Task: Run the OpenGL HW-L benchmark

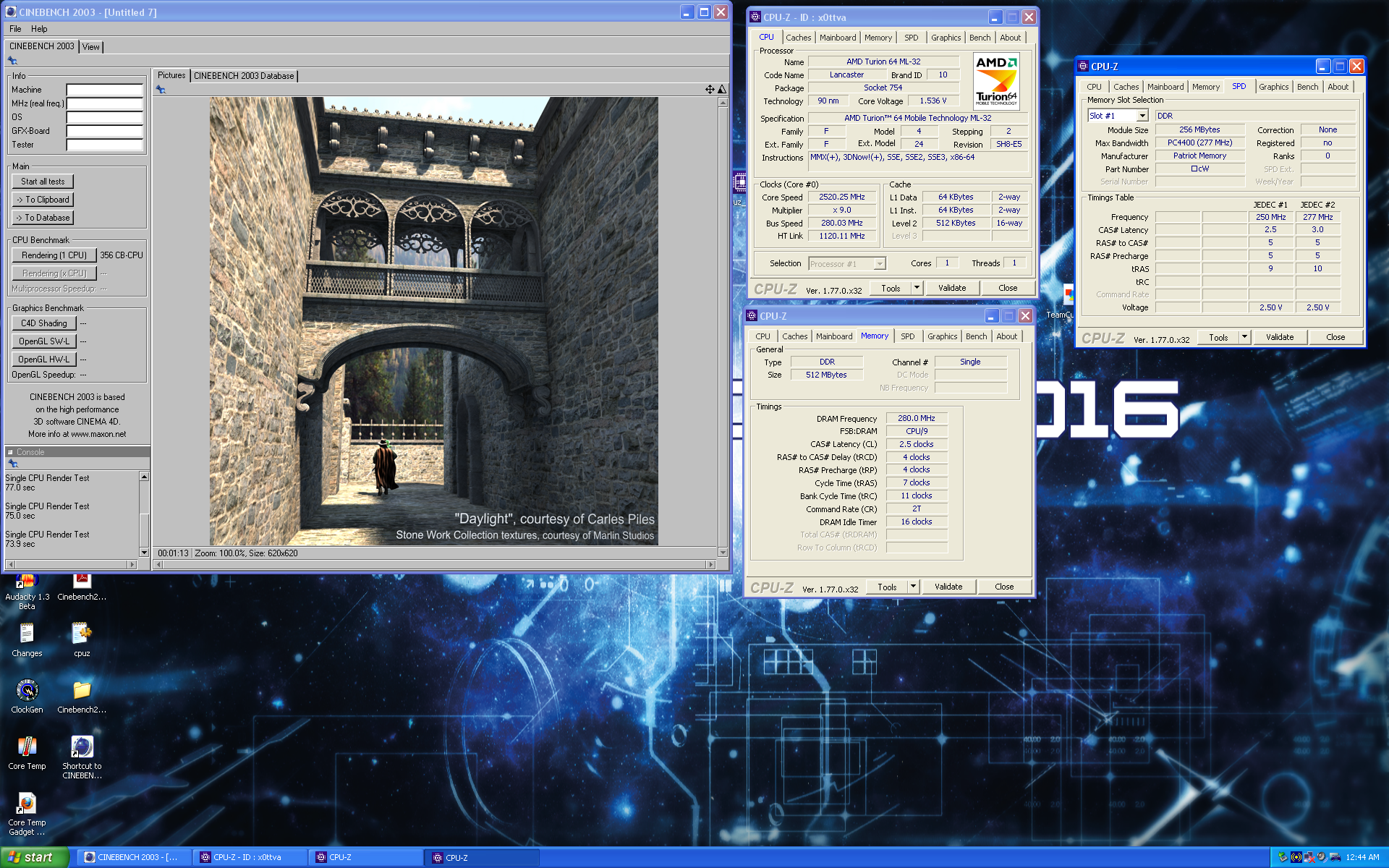Action: click(44, 359)
